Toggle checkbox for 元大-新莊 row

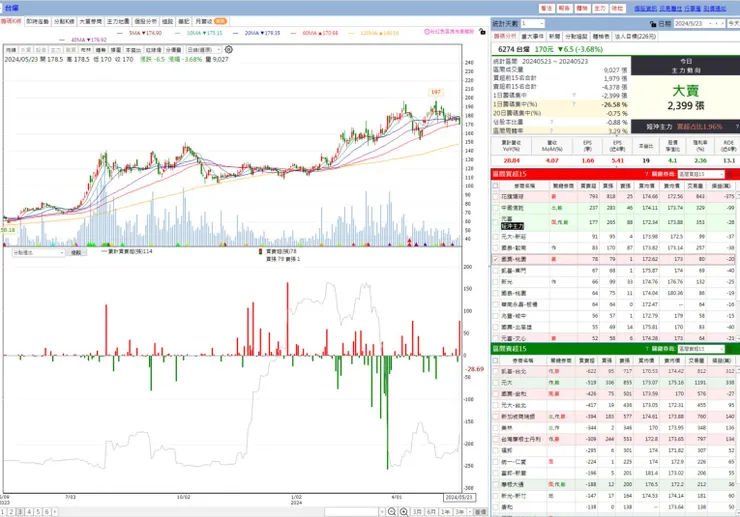(x=495, y=237)
